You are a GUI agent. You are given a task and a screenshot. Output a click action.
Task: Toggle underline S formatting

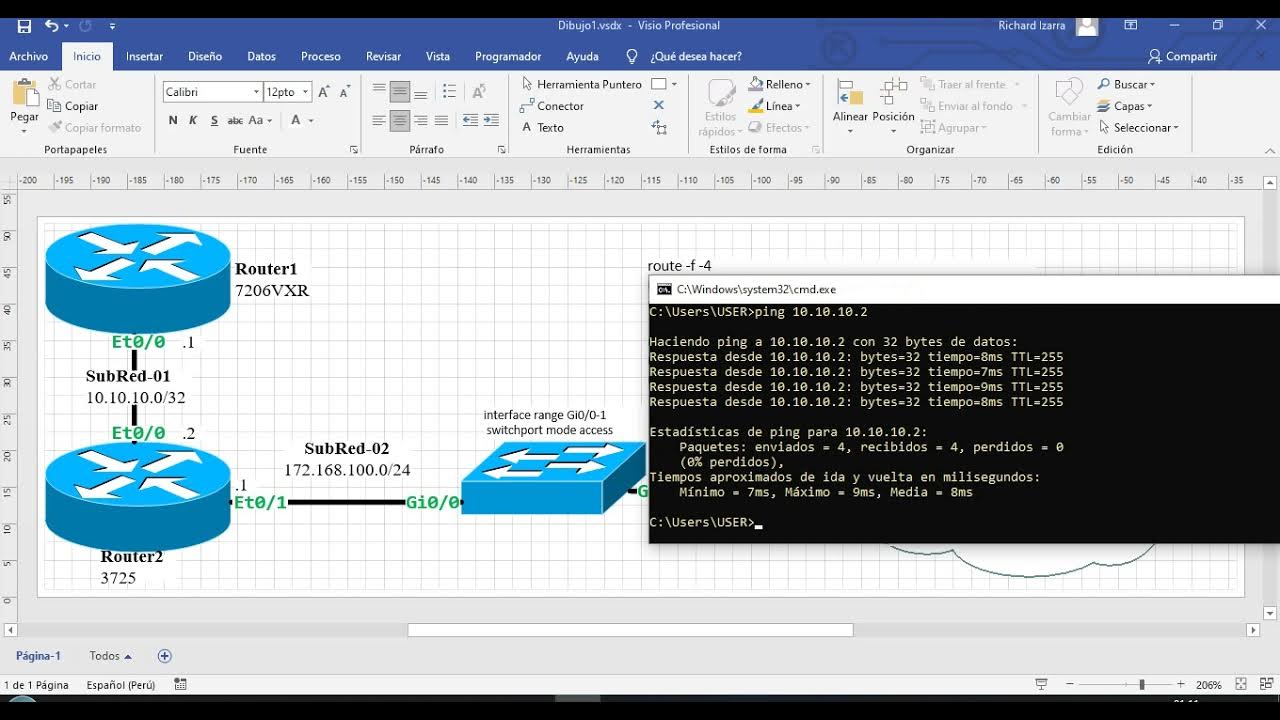tap(214, 120)
